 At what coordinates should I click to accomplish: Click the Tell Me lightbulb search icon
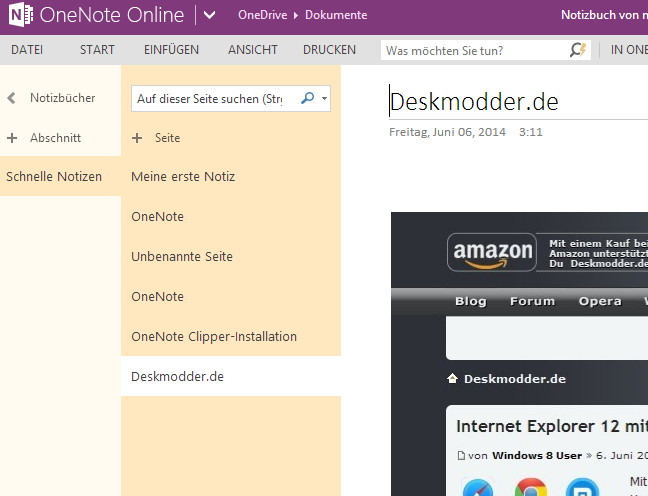click(x=578, y=50)
